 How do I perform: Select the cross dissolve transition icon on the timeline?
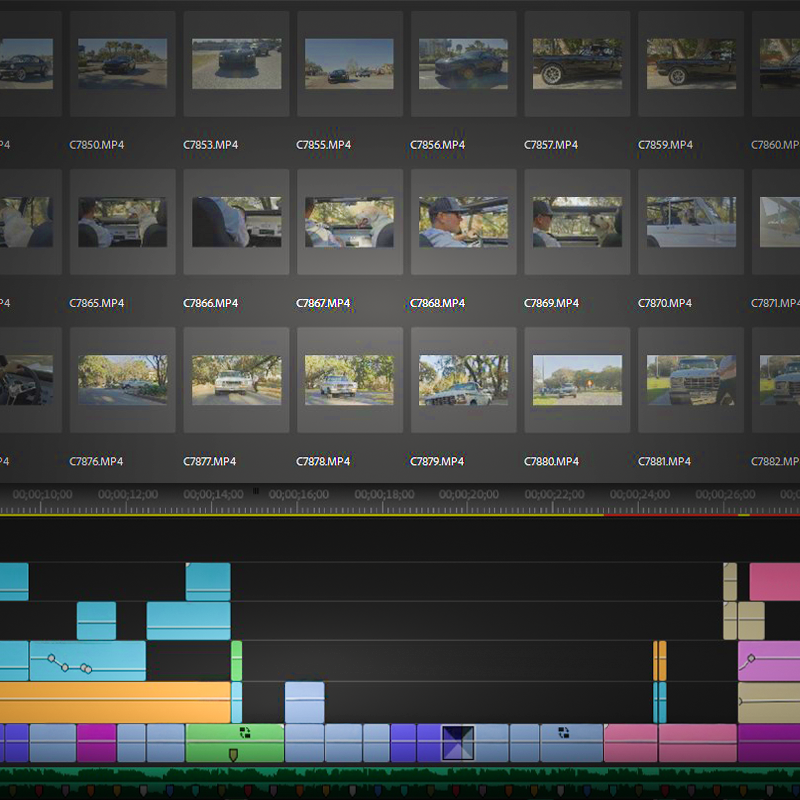[458, 743]
